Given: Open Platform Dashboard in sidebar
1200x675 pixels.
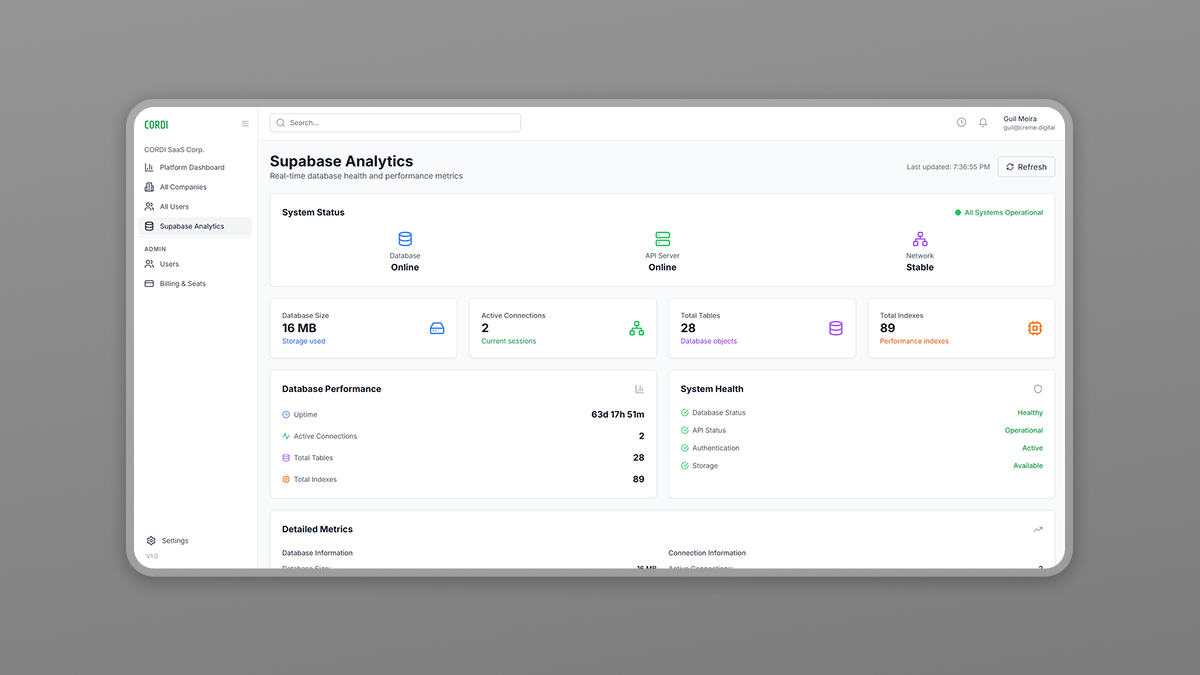Looking at the screenshot, I should click(192, 168).
